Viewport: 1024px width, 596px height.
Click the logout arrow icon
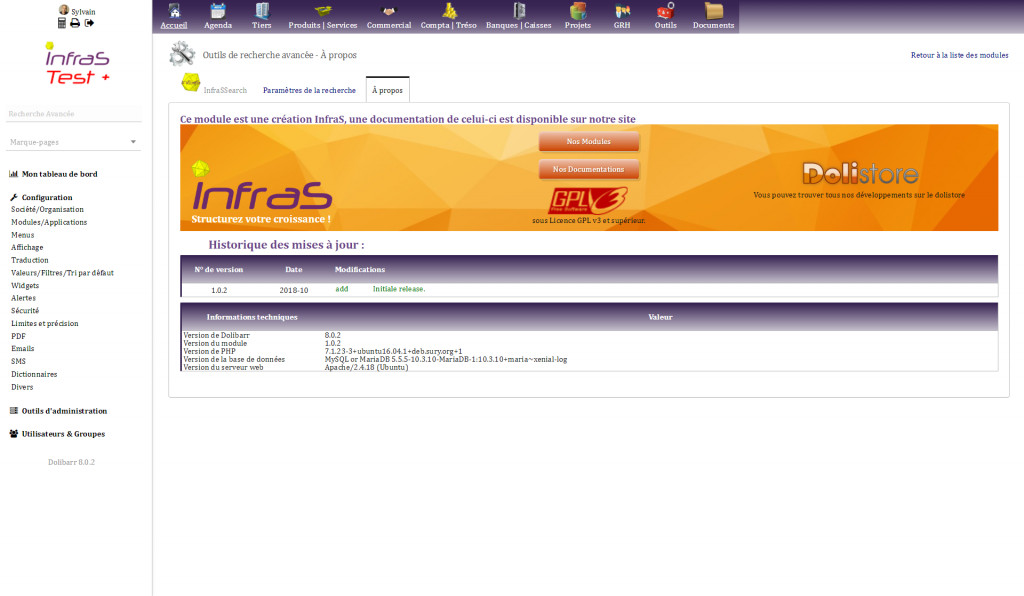coord(89,23)
